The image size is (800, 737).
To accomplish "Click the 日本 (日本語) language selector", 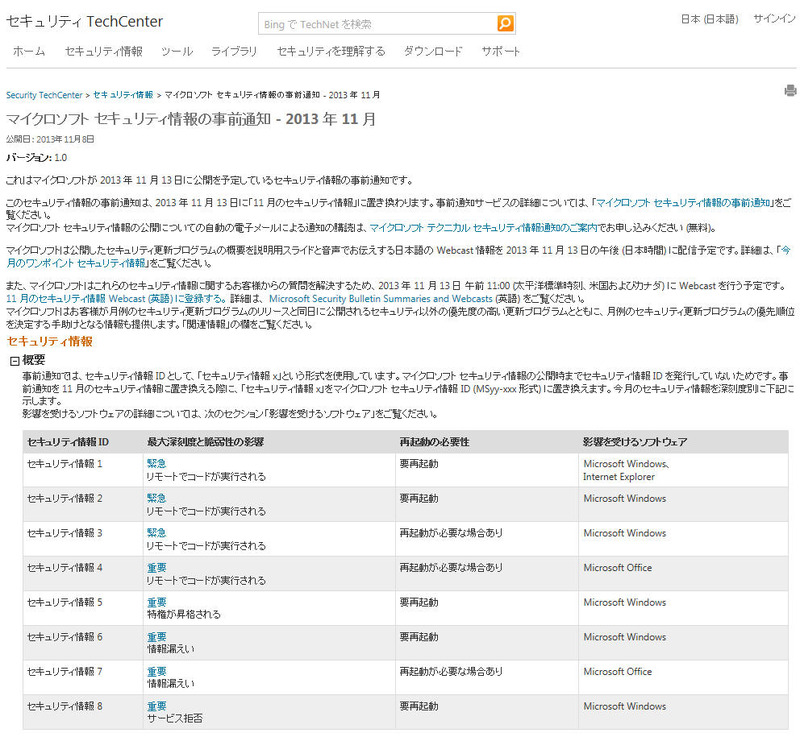I will point(711,19).
